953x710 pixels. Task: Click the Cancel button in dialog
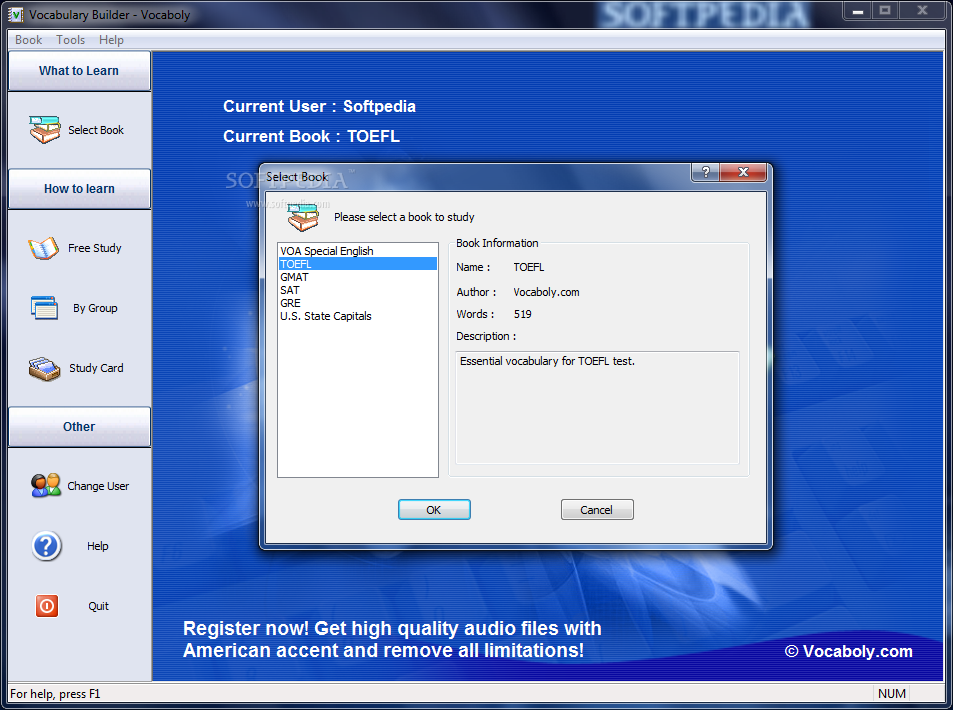(x=597, y=509)
